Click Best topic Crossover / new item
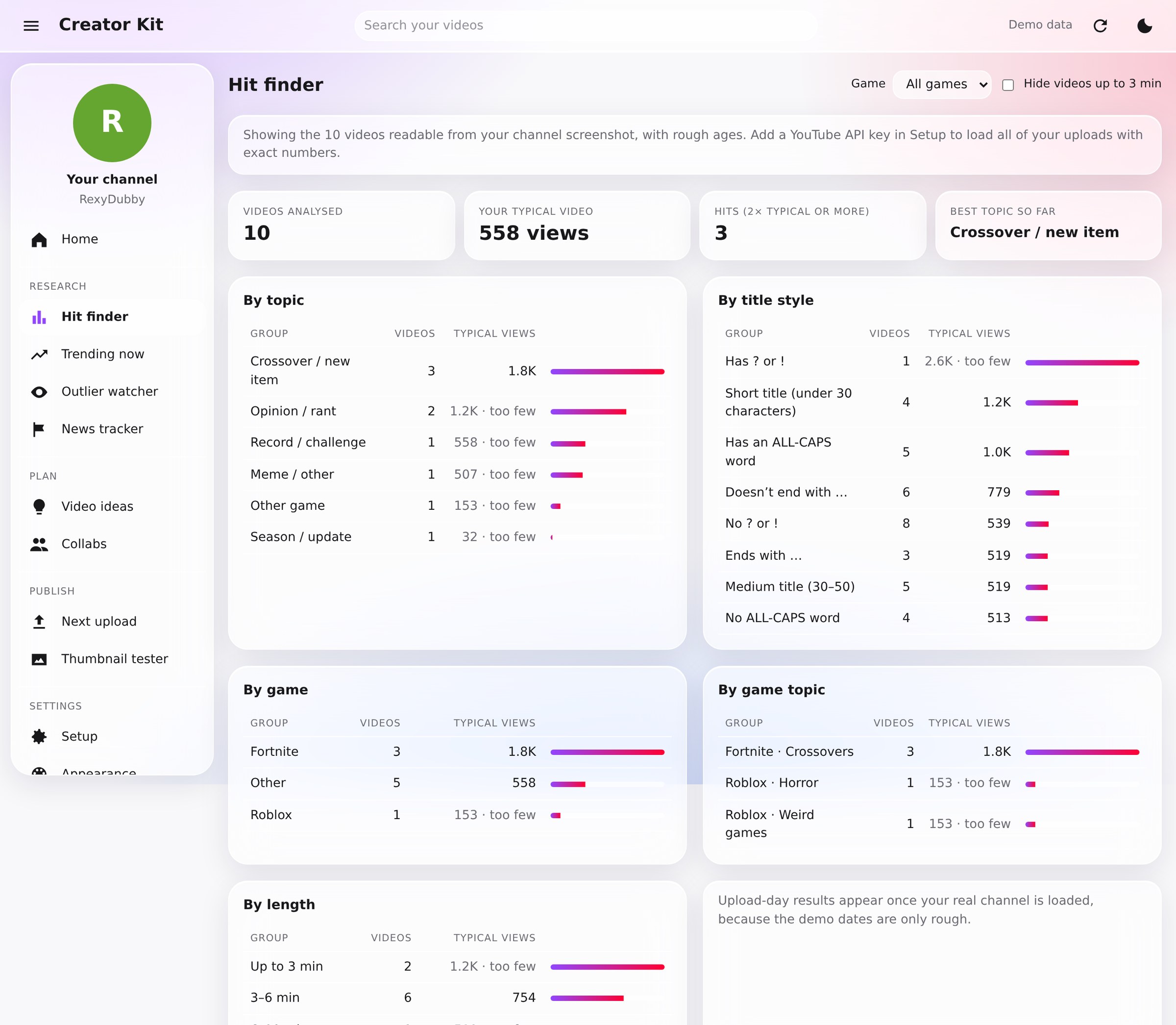Viewport: 1176px width, 1025px height. (x=1048, y=225)
